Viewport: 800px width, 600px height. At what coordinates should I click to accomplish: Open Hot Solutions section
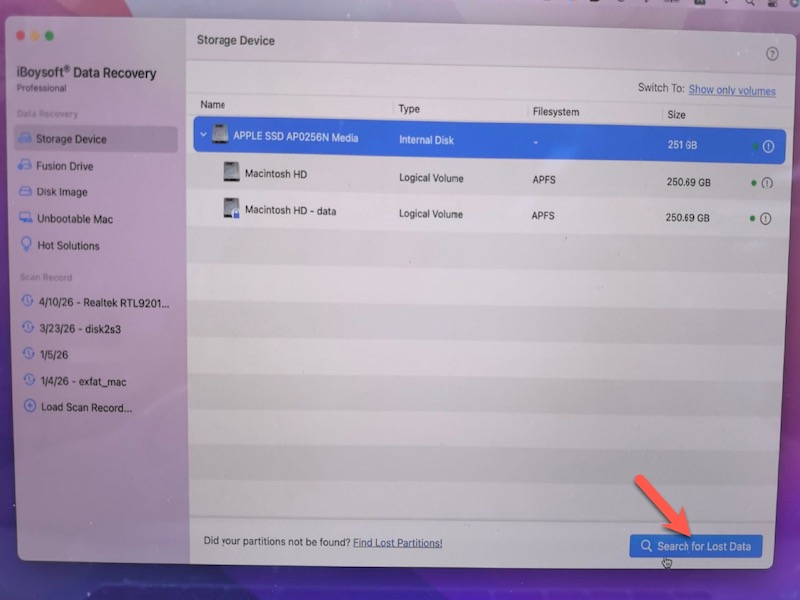68,245
